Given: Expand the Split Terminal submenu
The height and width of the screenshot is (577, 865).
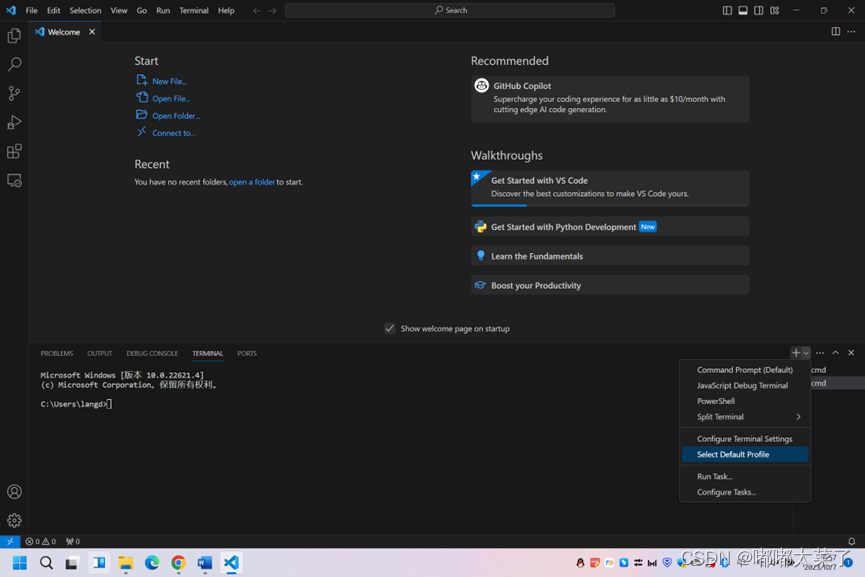Looking at the screenshot, I should (745, 416).
